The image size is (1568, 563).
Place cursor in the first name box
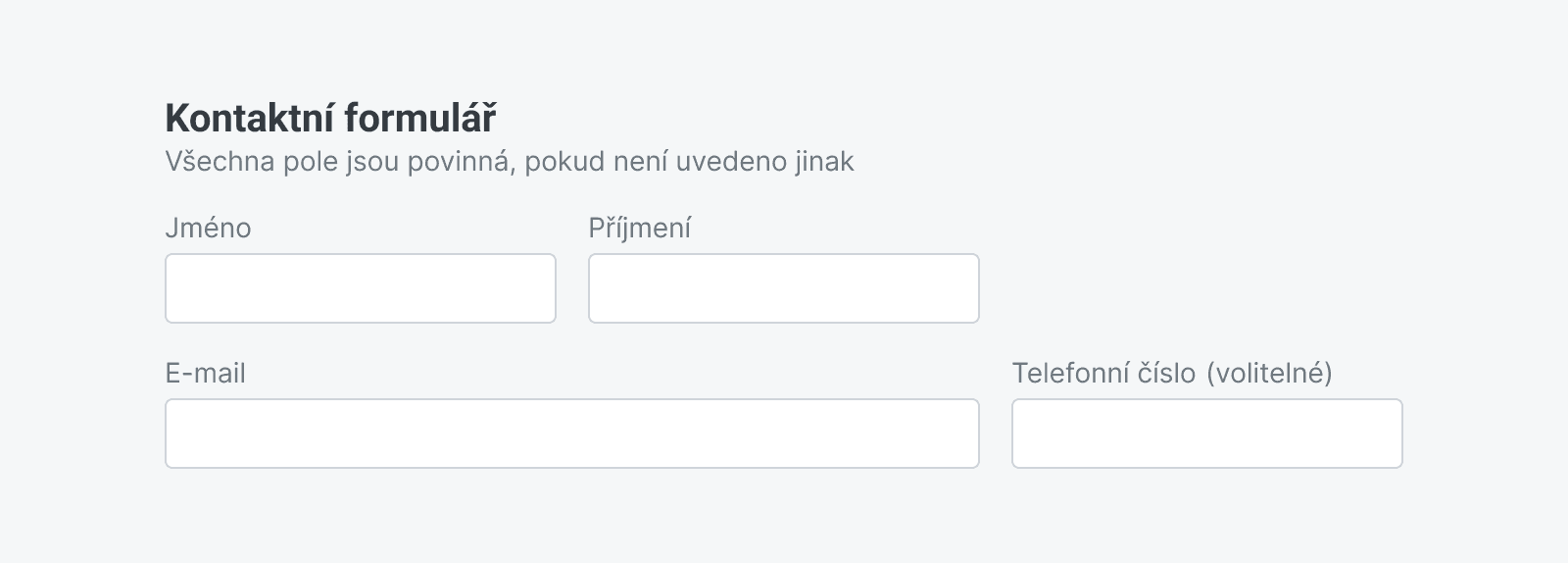360,288
